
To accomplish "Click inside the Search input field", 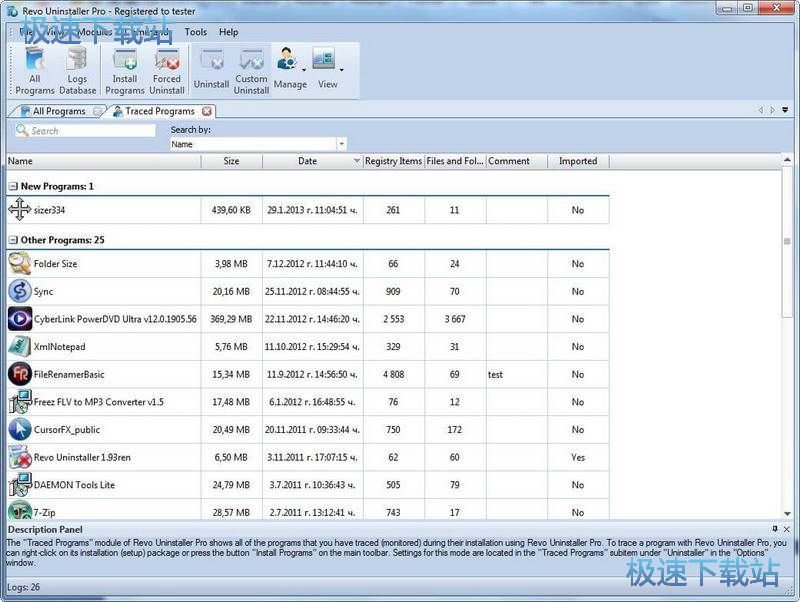I will 85,130.
